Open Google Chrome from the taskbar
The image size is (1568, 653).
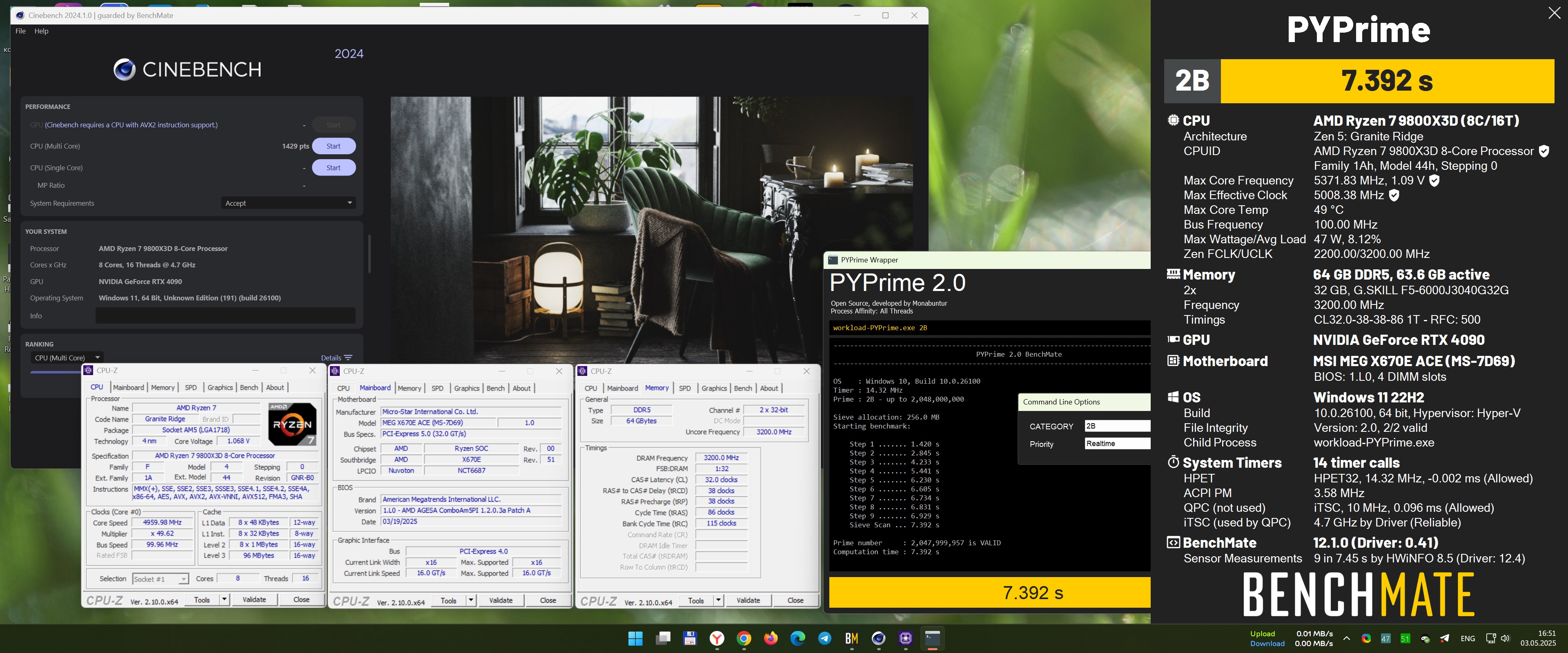[x=743, y=638]
